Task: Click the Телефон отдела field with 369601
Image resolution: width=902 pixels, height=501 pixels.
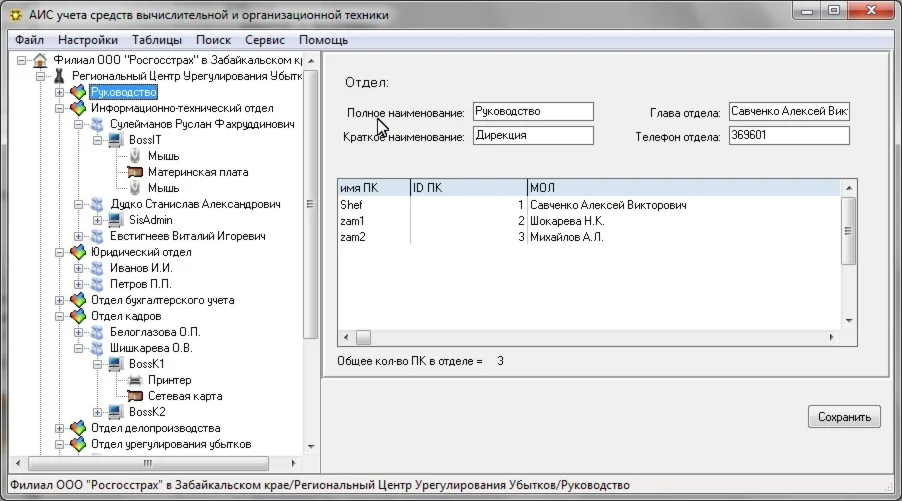Action: click(789, 135)
